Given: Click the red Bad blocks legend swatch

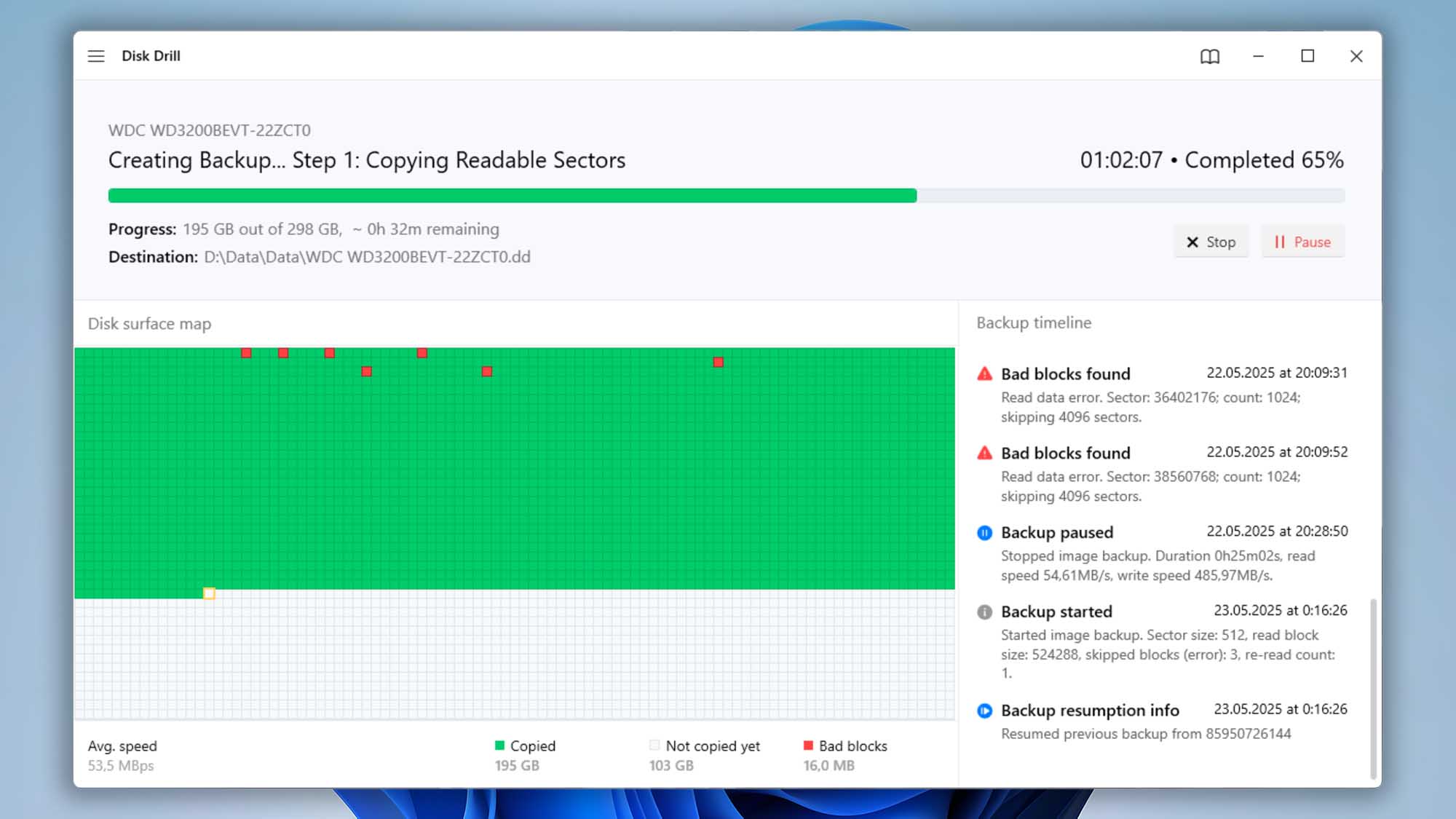Looking at the screenshot, I should coord(808,745).
